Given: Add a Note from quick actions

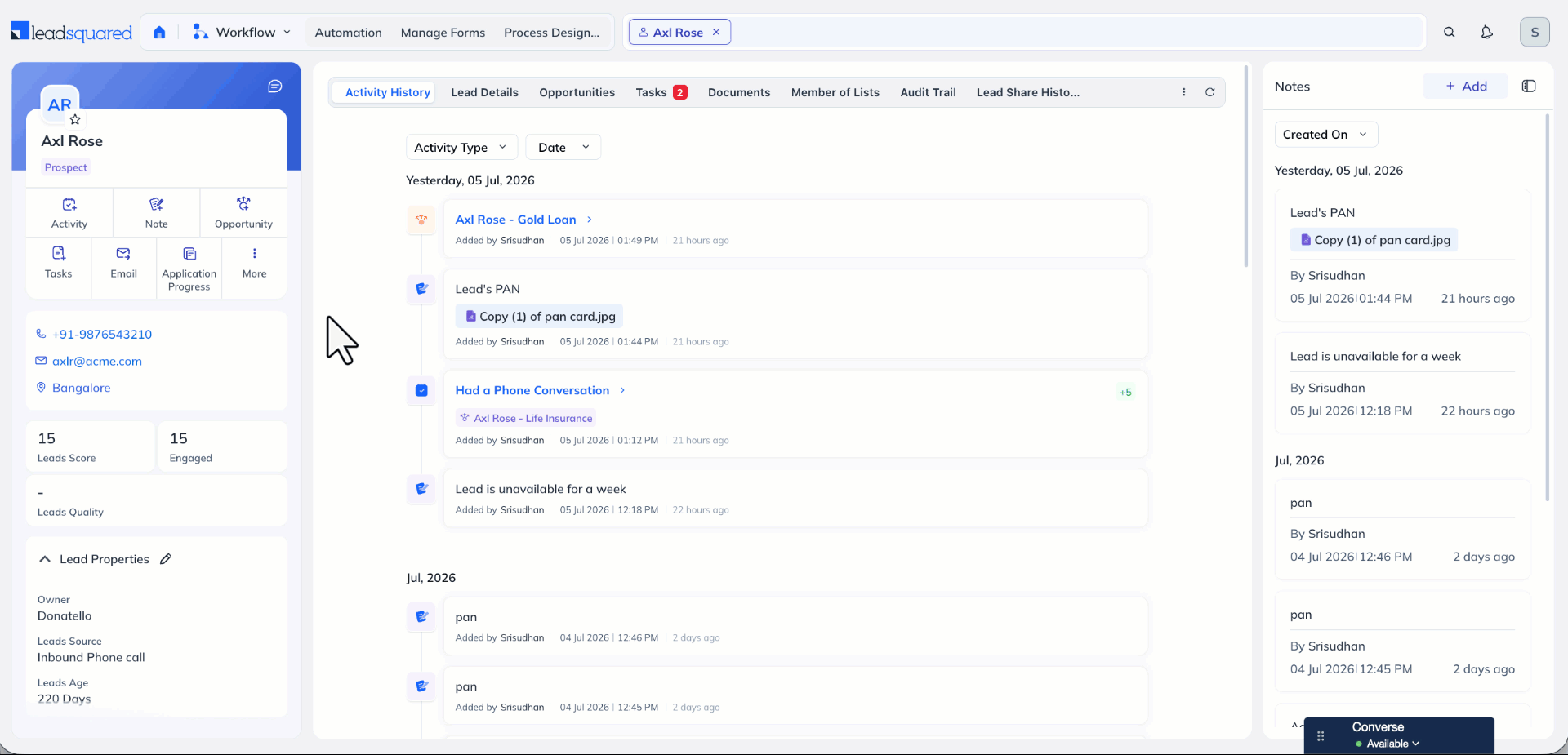Looking at the screenshot, I should coord(156,212).
